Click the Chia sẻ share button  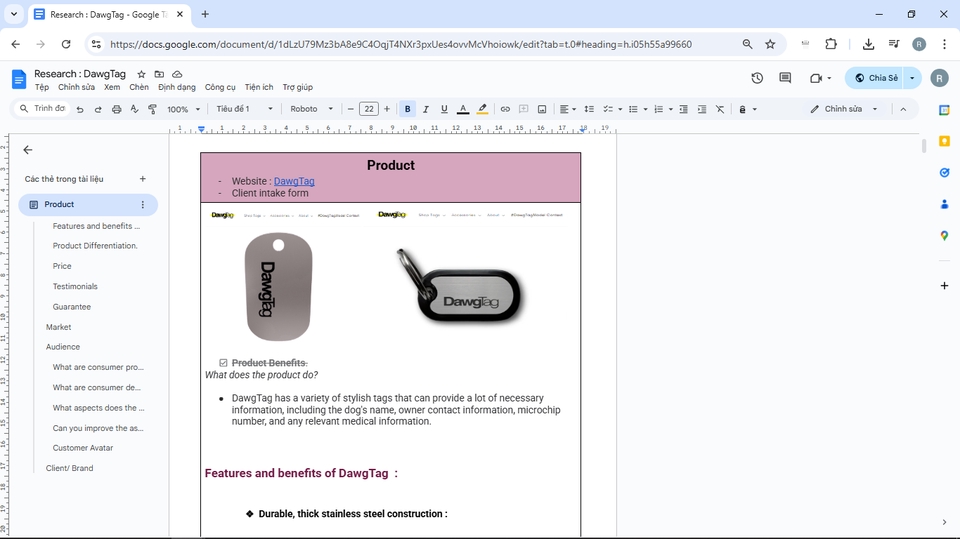[875, 78]
